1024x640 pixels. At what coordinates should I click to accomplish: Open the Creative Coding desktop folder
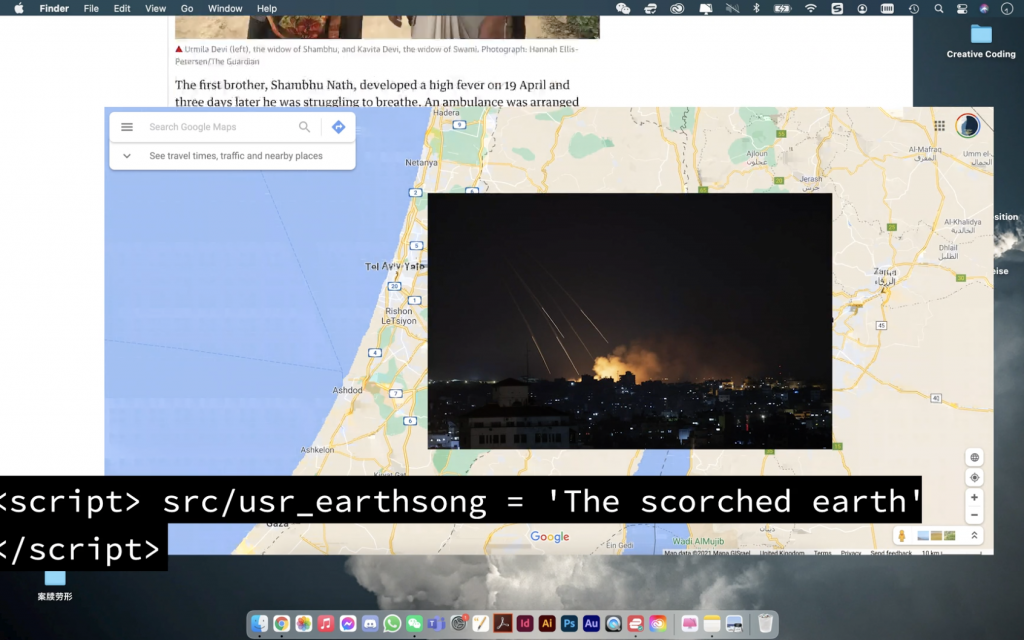[x=981, y=41]
